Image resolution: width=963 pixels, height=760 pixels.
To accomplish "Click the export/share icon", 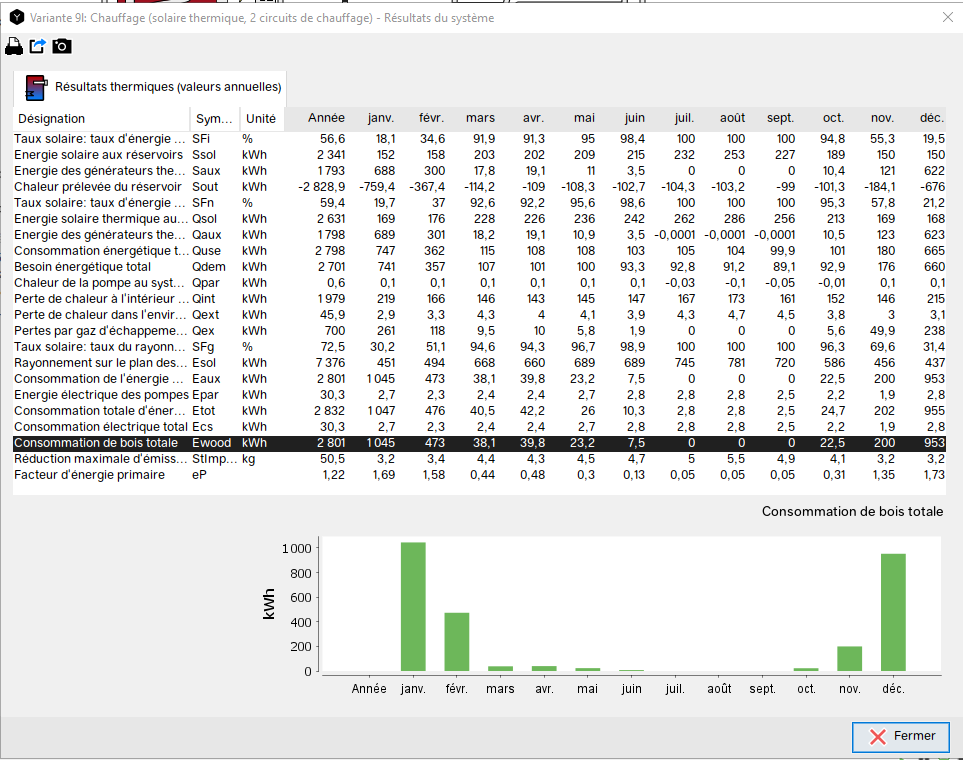I will [37, 46].
